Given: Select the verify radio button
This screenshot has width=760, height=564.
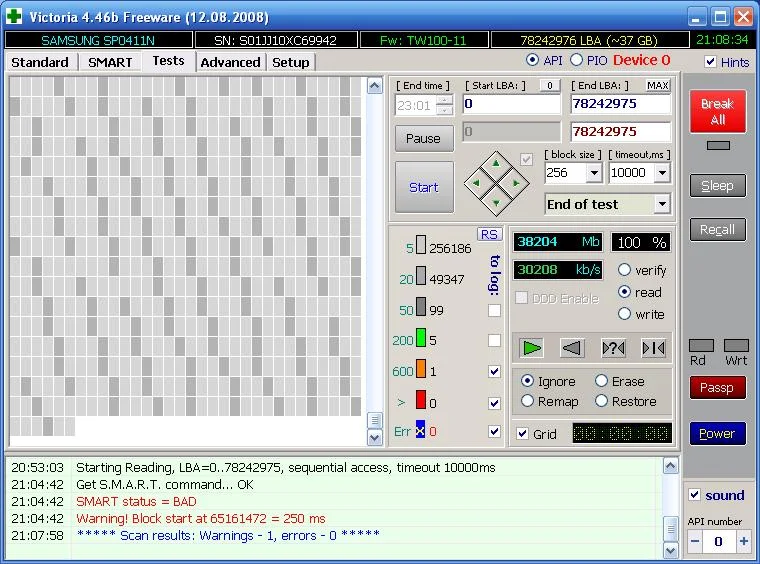Looking at the screenshot, I should pyautogui.click(x=625, y=270).
